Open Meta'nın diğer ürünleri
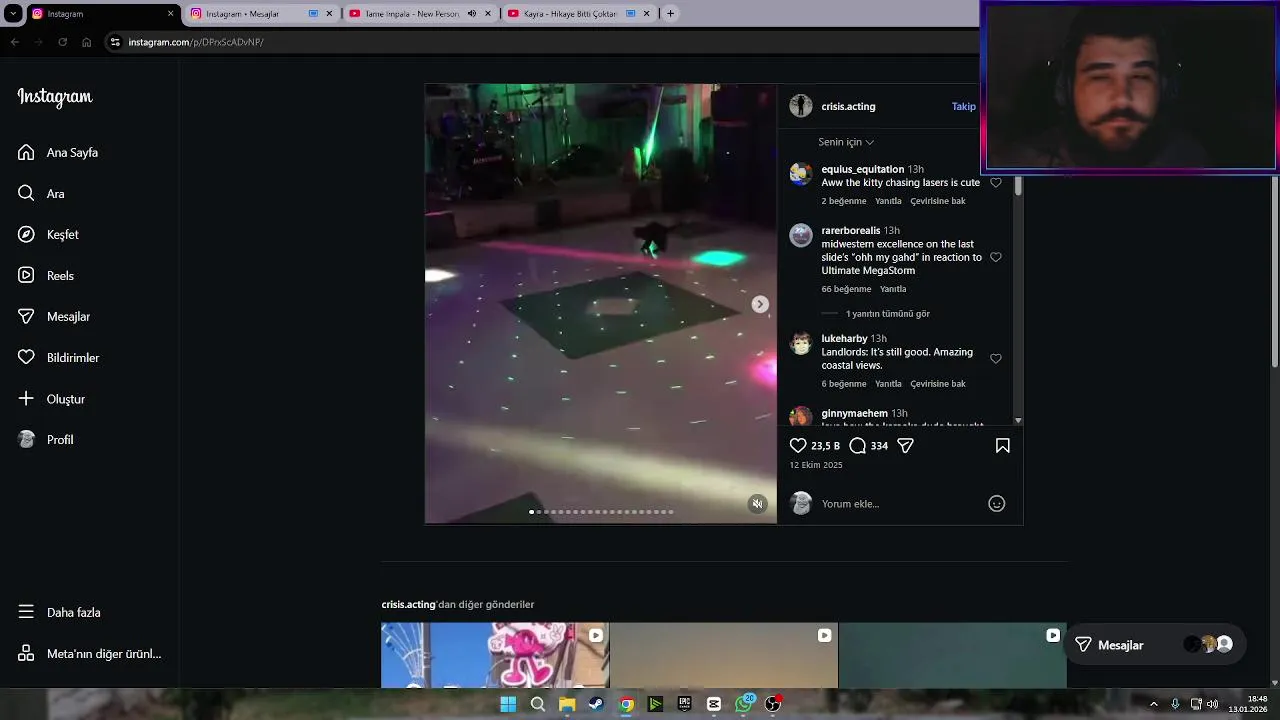Viewport: 1280px width, 720px height. 89,653
